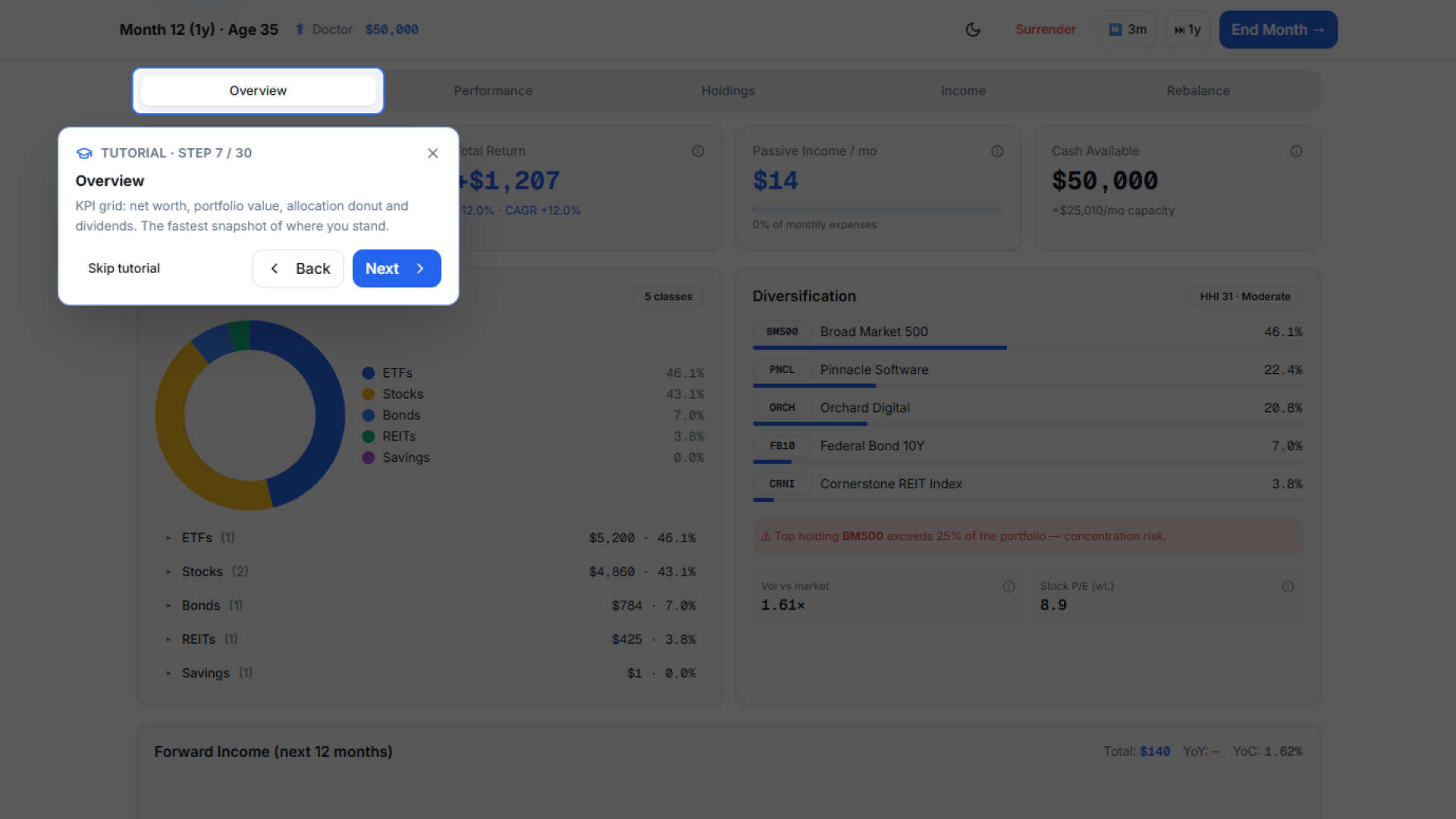1456x819 pixels.
Task: Toggle dark mode moon icon
Action: (x=973, y=30)
